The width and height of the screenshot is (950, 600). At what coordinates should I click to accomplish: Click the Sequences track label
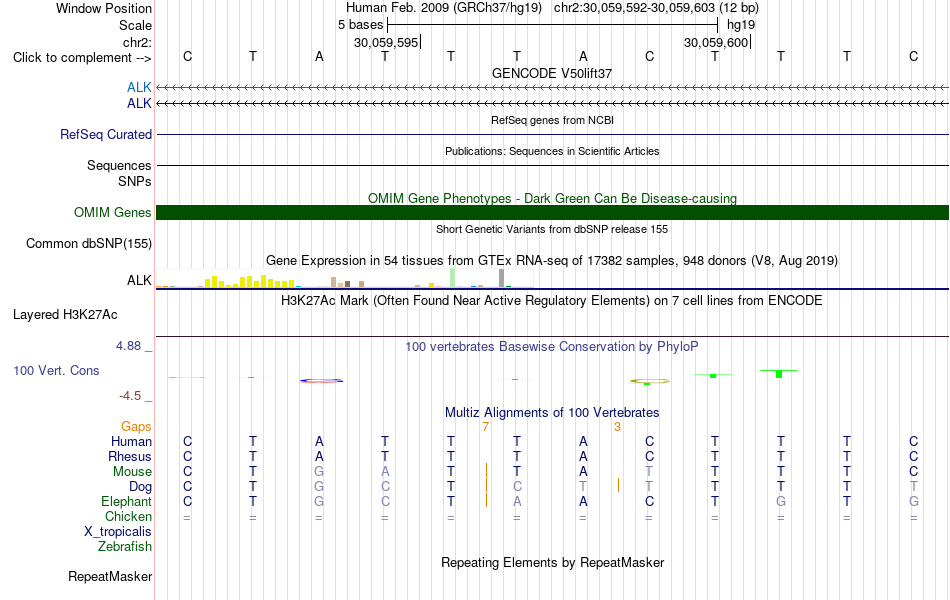[119, 165]
